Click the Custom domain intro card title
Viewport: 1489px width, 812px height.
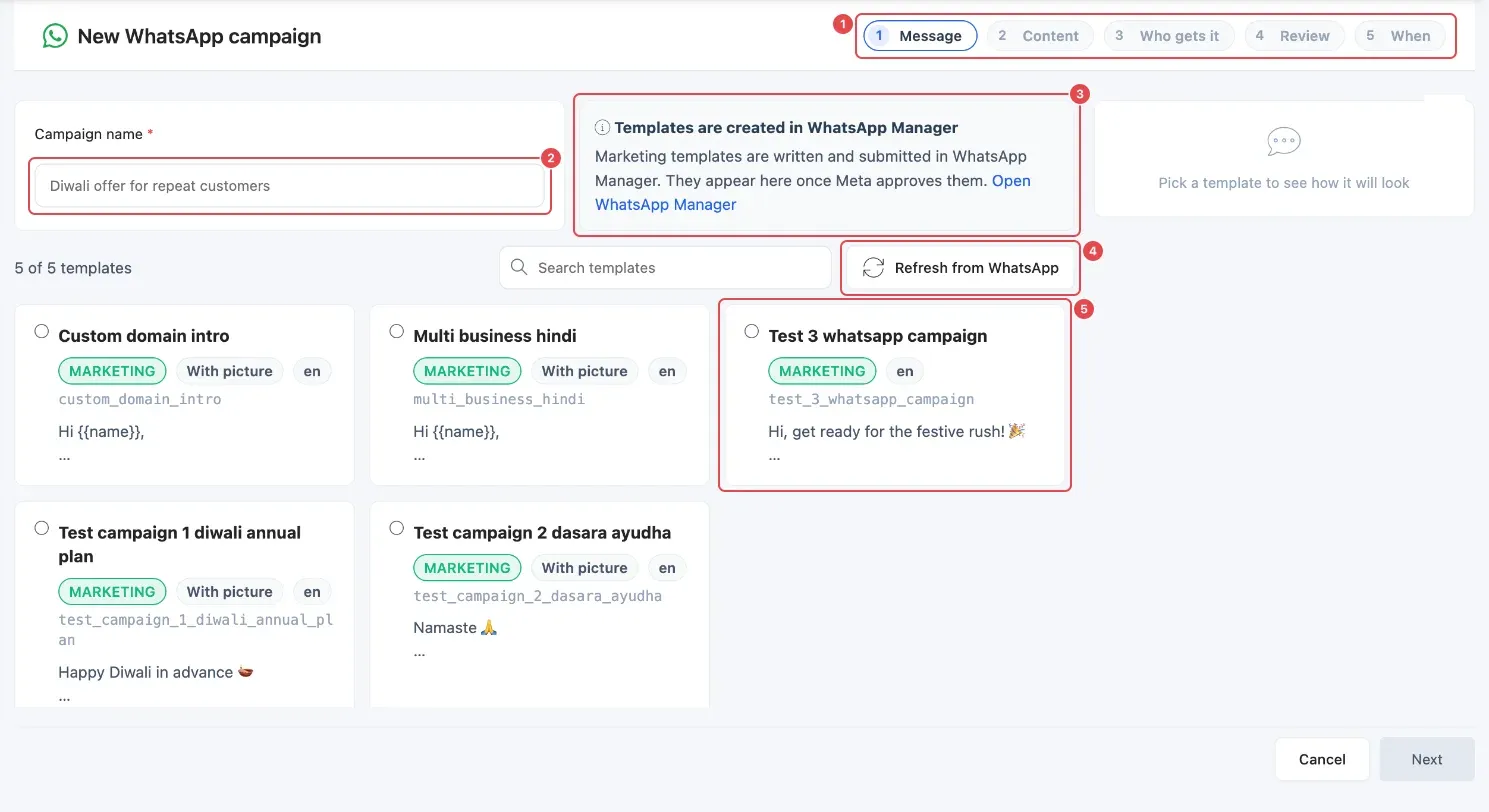[x=144, y=336]
